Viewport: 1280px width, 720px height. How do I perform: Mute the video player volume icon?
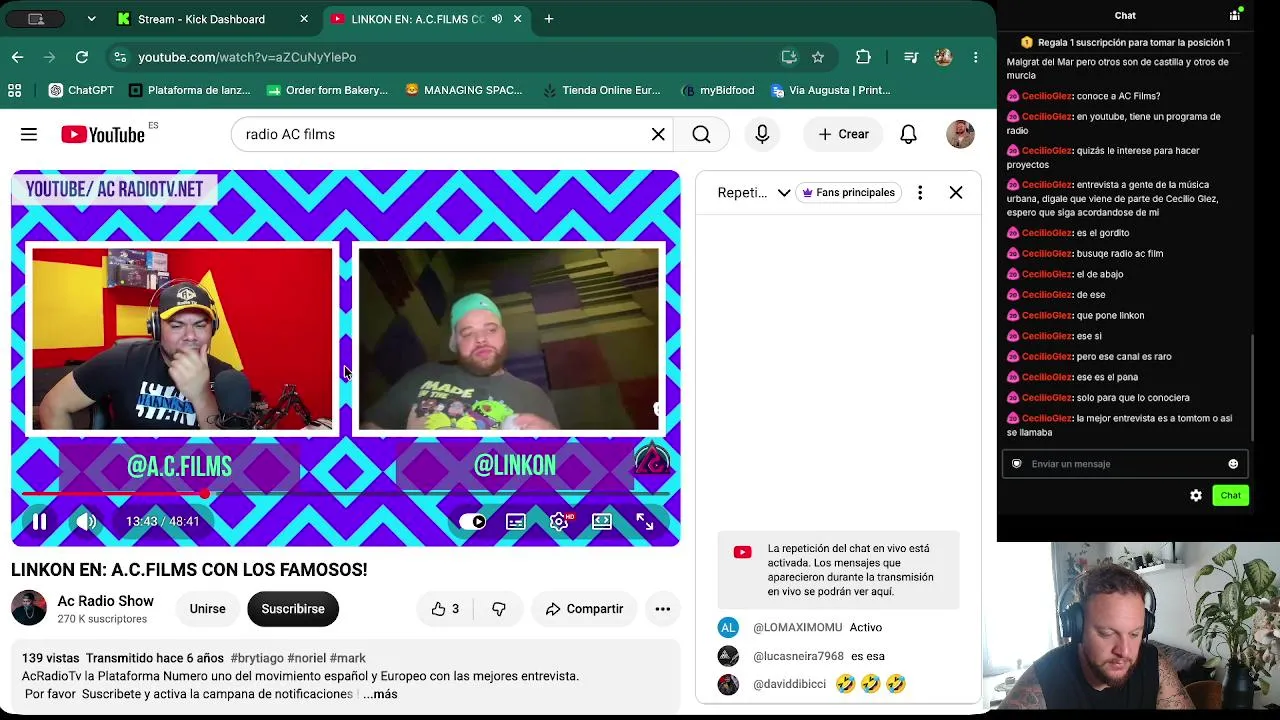[x=86, y=521]
